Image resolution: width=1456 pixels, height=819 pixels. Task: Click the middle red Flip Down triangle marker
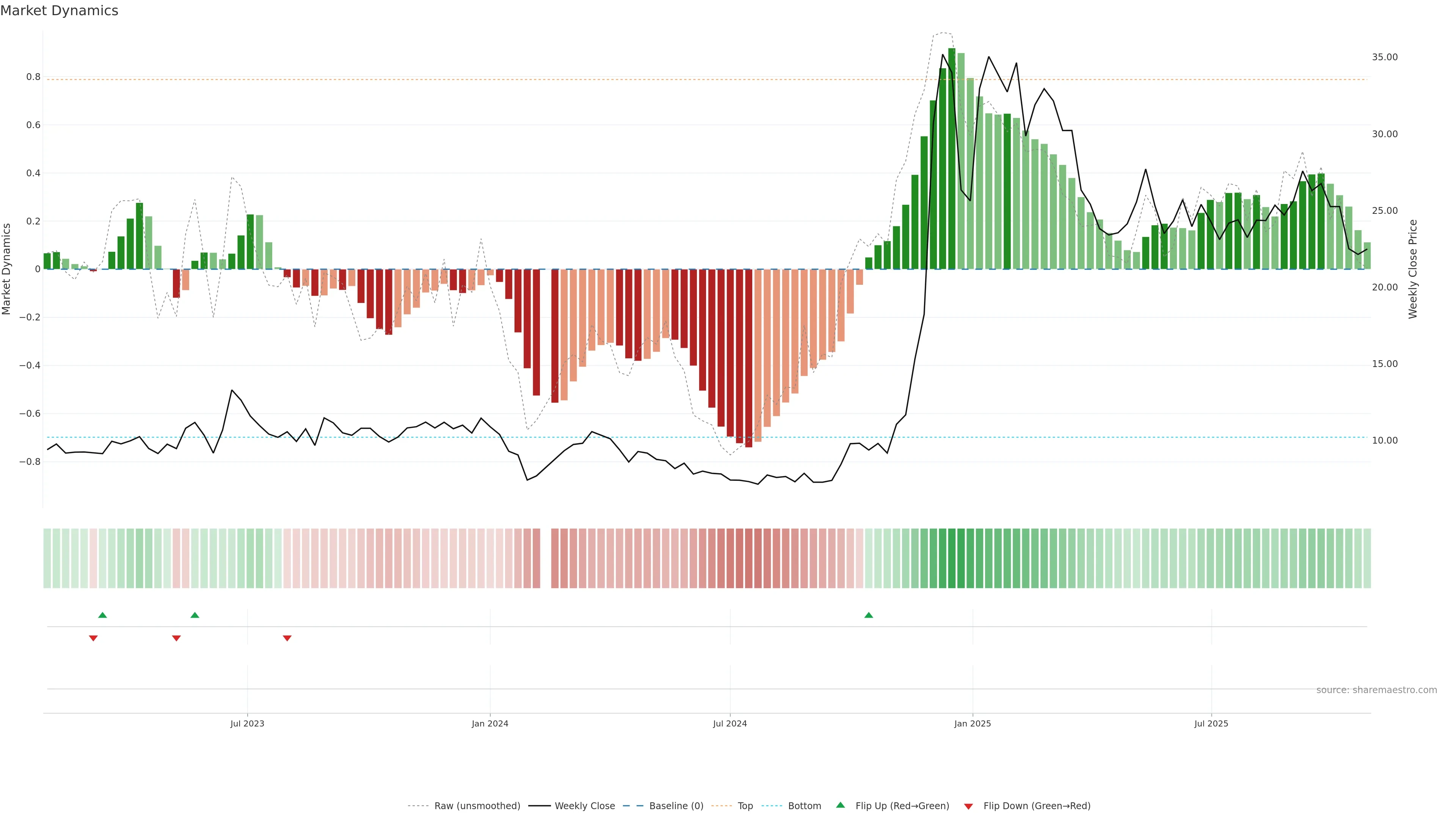176,638
